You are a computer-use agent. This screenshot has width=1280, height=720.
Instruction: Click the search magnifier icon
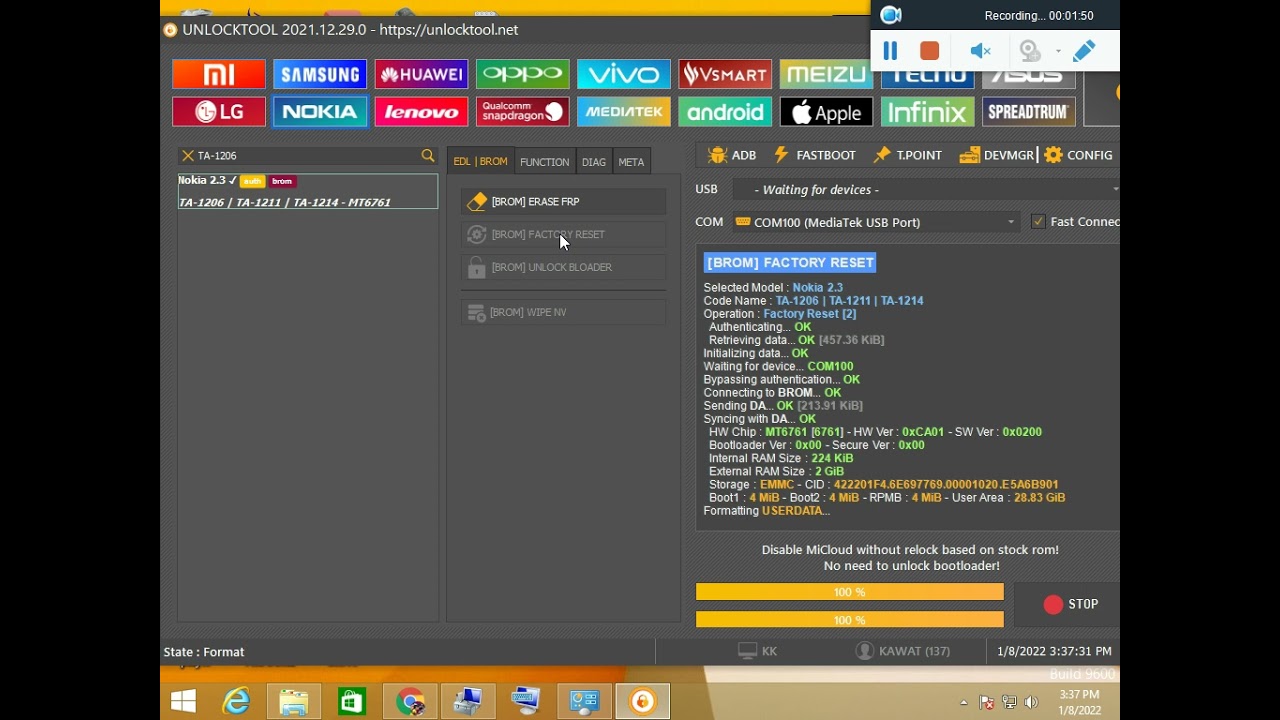428,156
